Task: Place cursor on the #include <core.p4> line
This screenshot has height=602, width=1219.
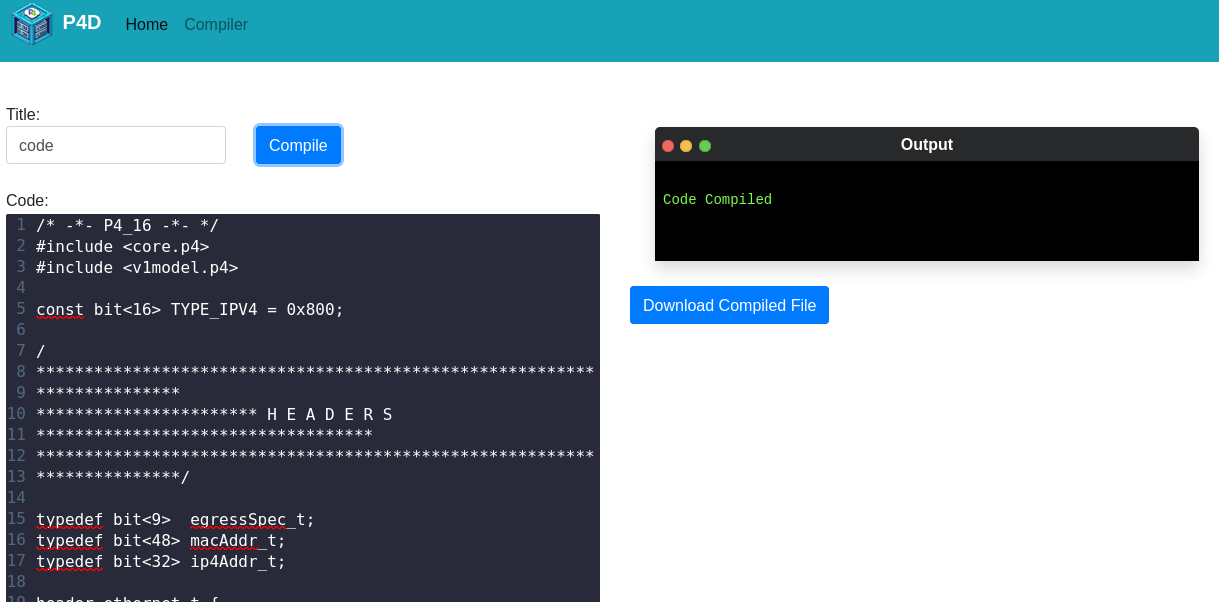Action: click(x=122, y=247)
